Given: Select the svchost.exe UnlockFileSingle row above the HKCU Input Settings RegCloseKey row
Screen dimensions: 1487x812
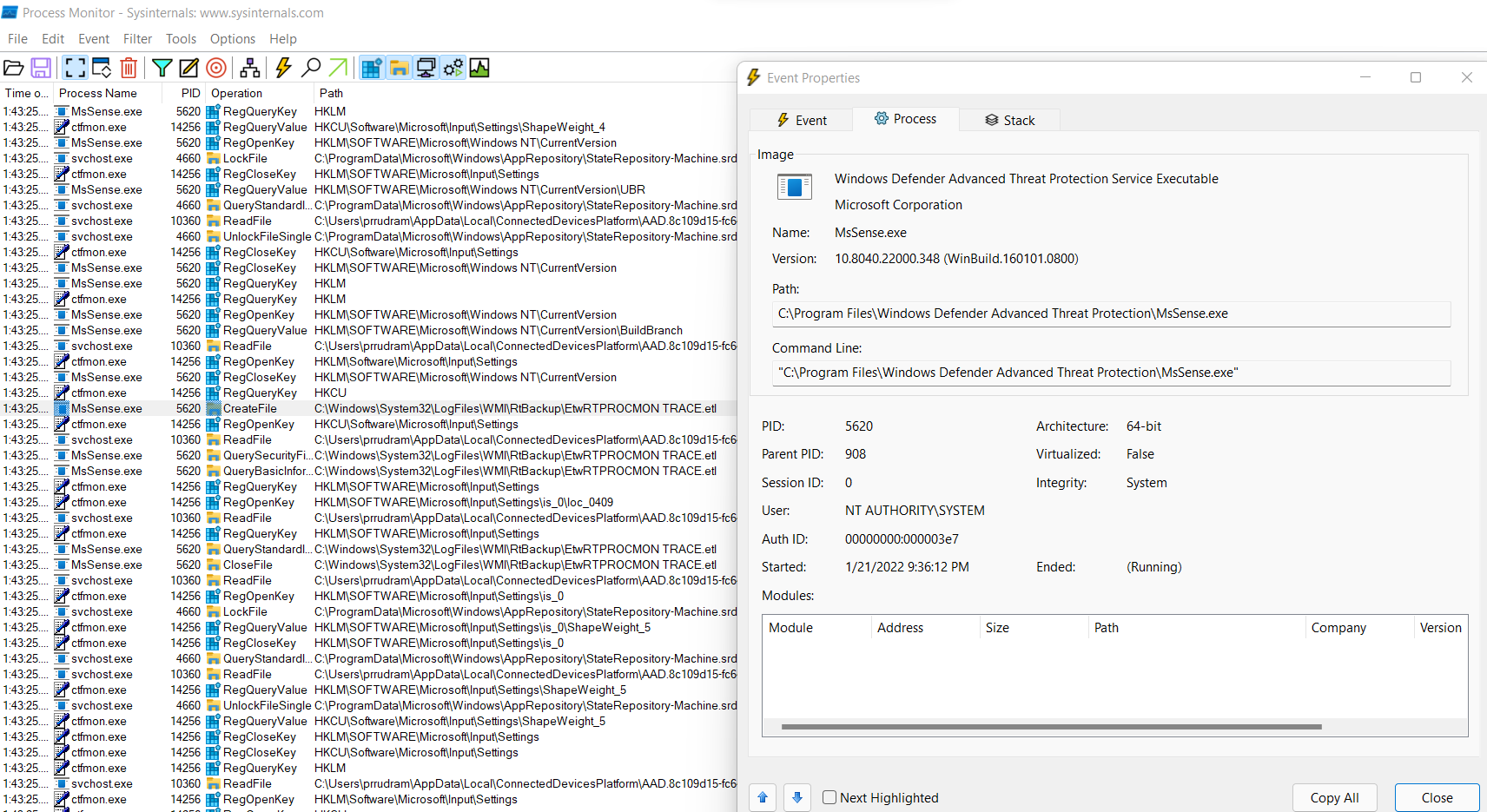Looking at the screenshot, I should pyautogui.click(x=368, y=236).
